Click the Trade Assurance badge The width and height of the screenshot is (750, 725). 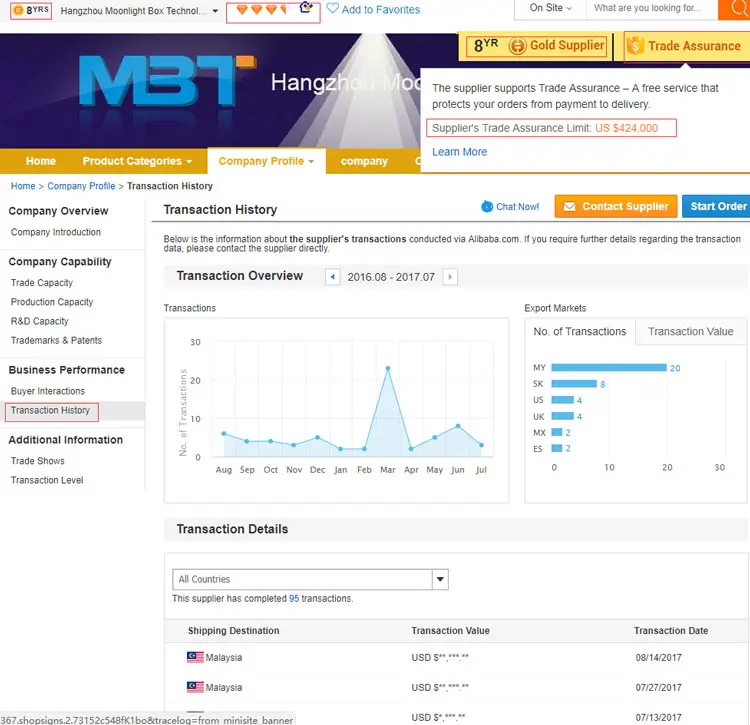point(685,46)
